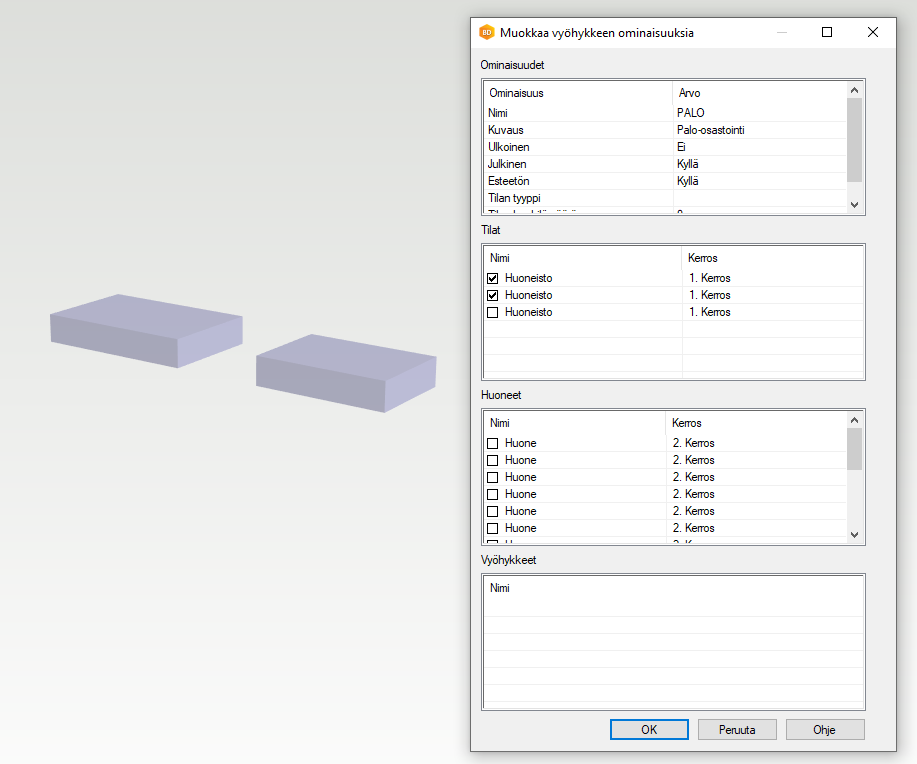Confirm changes with the OK button
This screenshot has height=764, width=917.
[x=649, y=729]
